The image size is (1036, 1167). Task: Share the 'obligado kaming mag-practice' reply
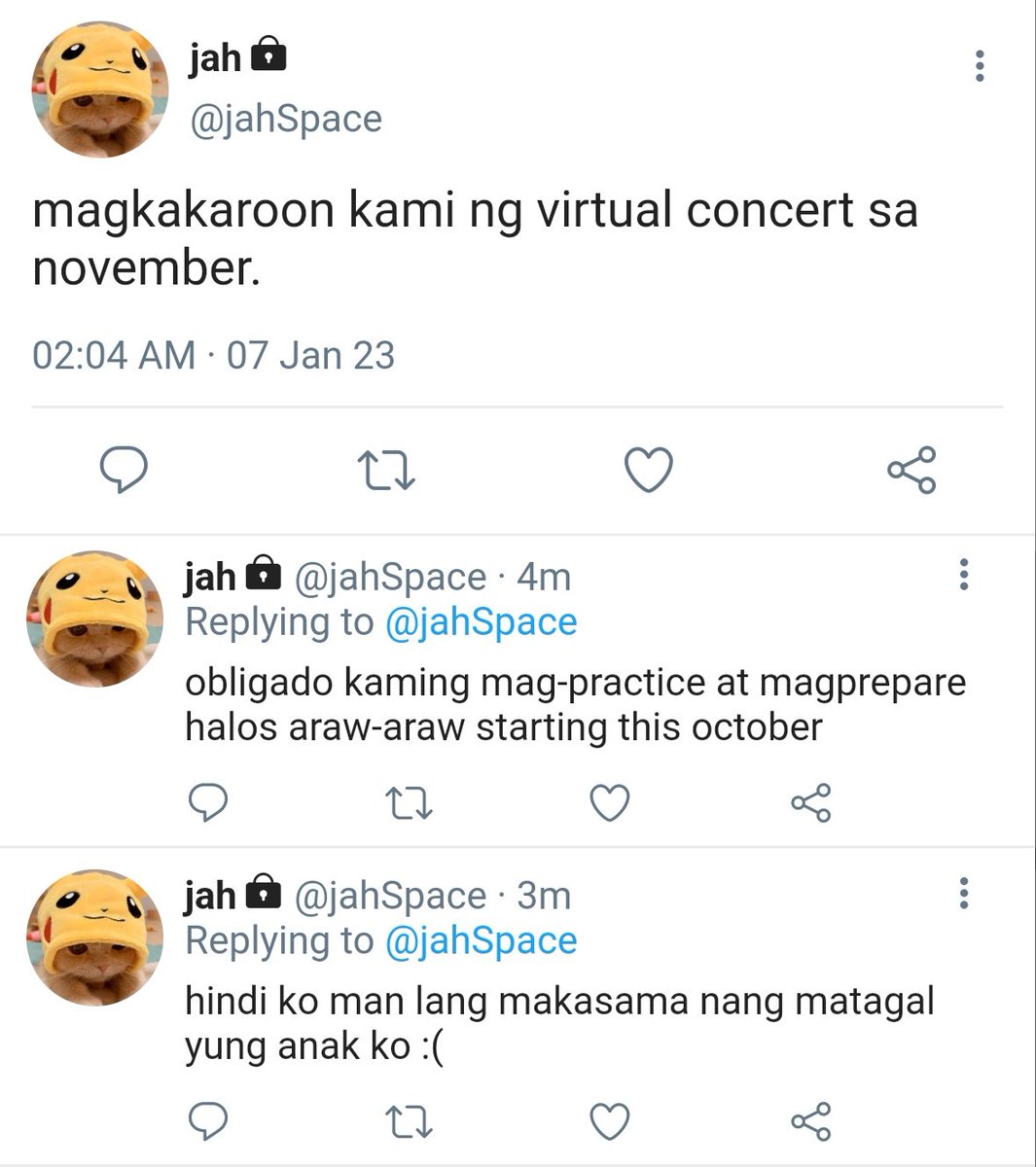[811, 803]
